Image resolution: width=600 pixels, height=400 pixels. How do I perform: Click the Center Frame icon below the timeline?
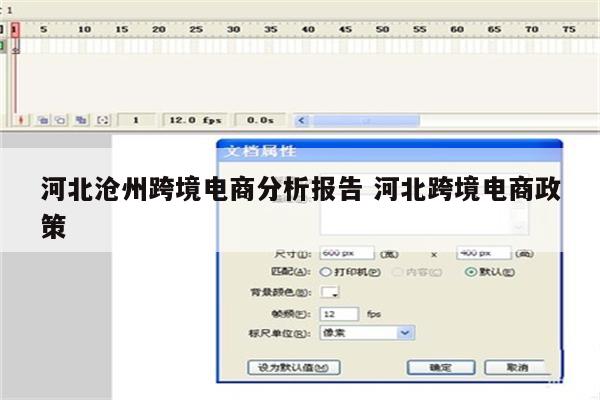pos(21,120)
